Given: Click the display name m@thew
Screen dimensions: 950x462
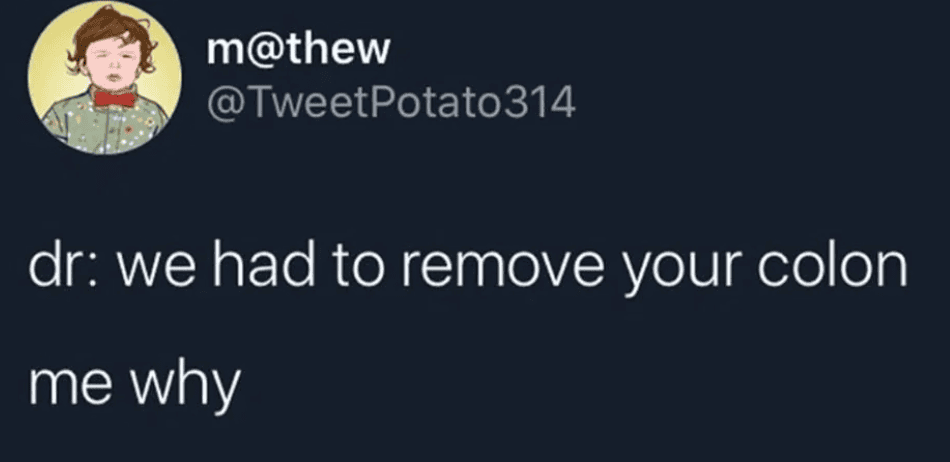Looking at the screenshot, I should (x=298, y=49).
